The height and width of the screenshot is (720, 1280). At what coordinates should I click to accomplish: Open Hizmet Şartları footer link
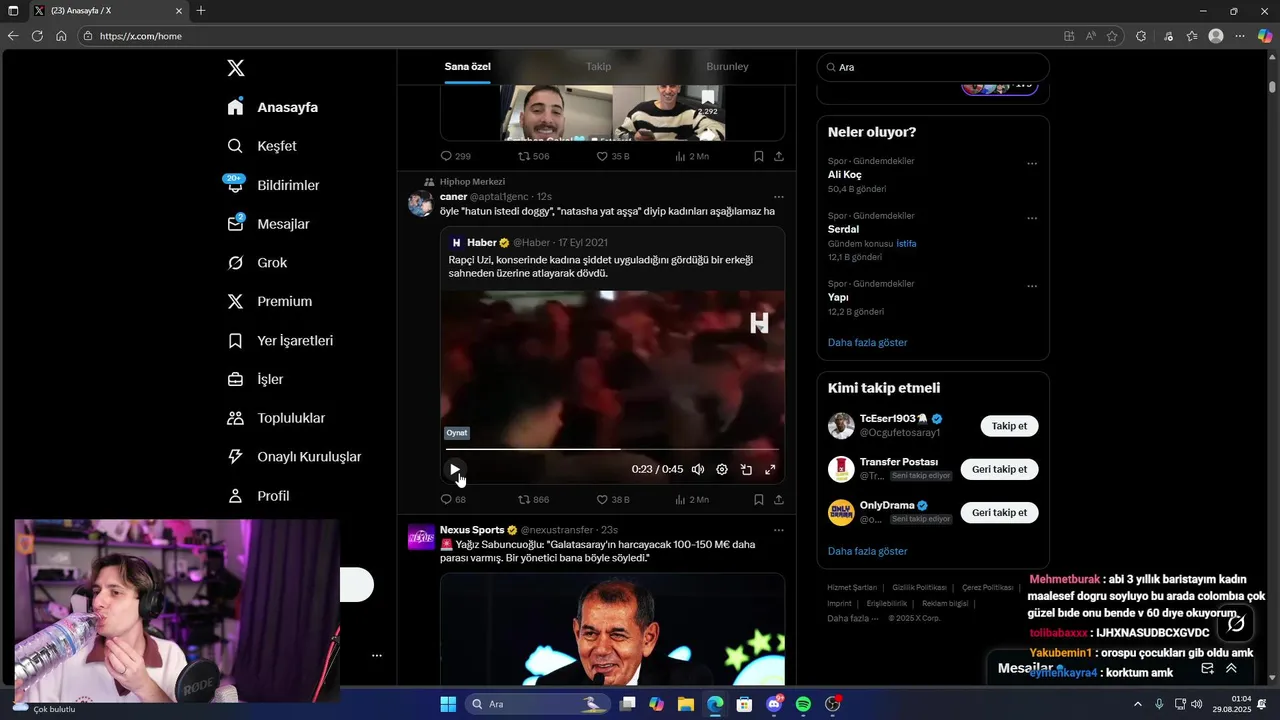point(852,587)
